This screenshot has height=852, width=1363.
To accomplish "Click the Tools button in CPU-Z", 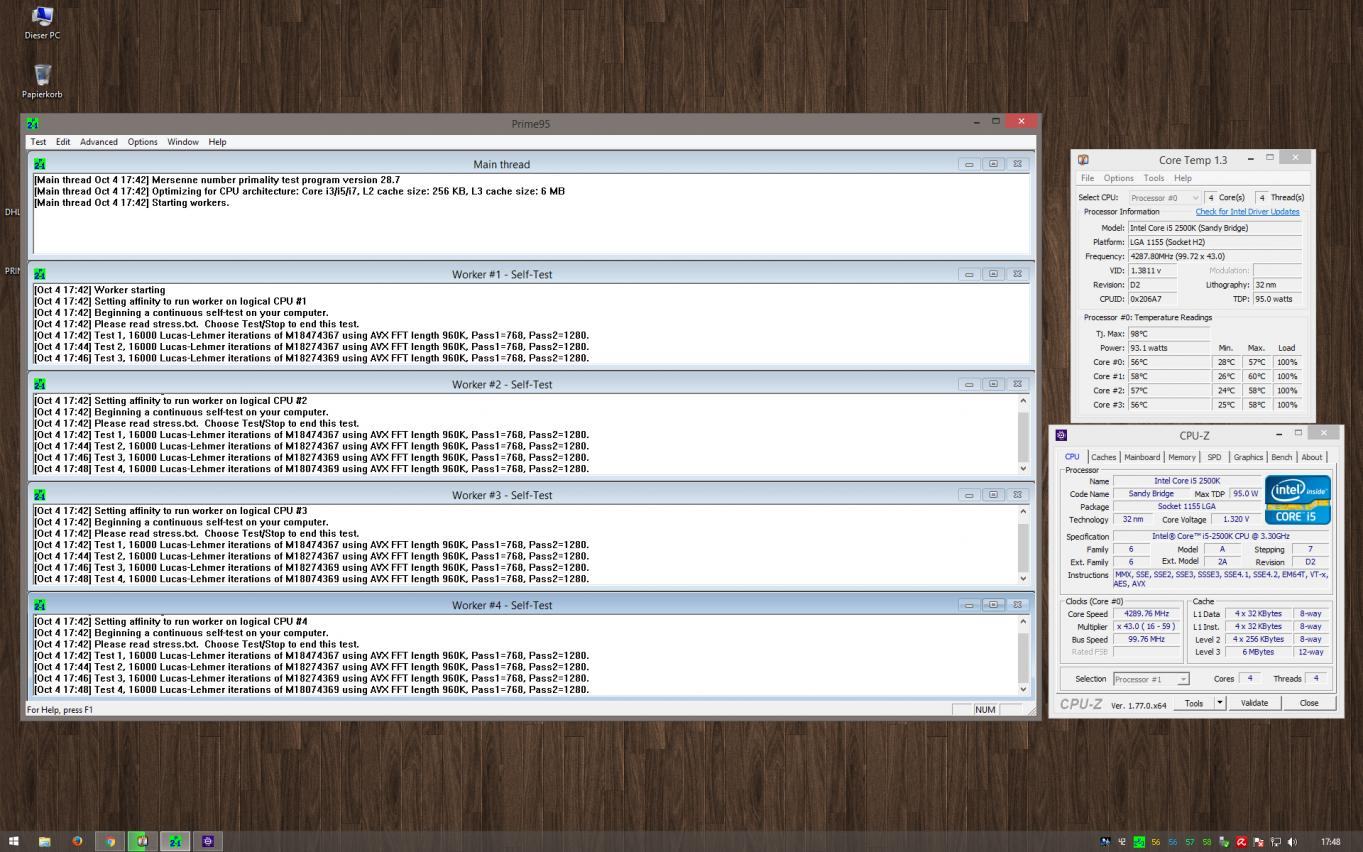I will point(1194,703).
